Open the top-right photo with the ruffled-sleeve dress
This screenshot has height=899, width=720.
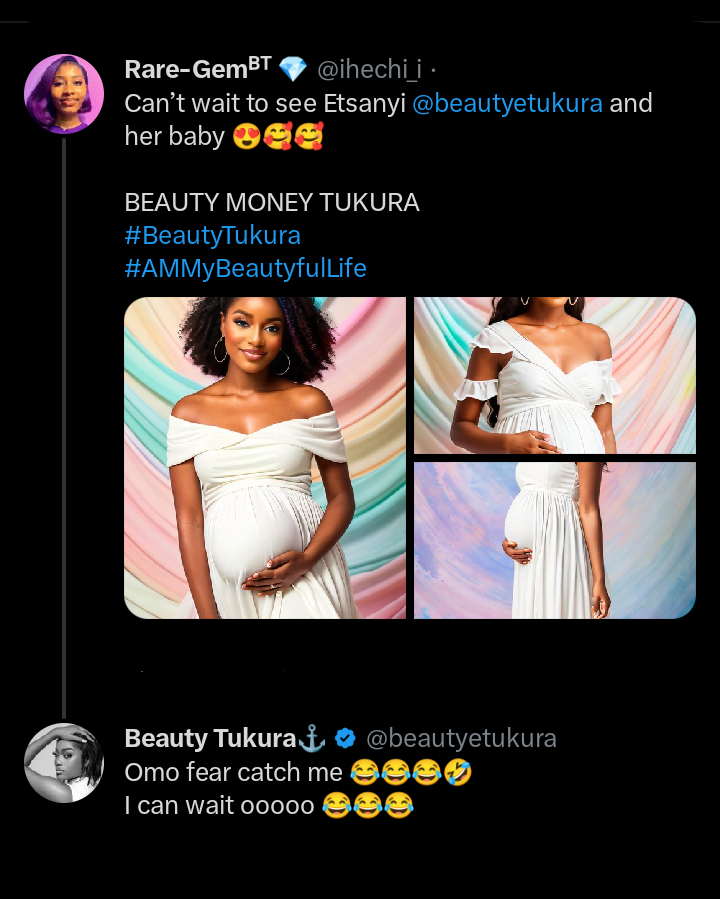pyautogui.click(x=555, y=375)
